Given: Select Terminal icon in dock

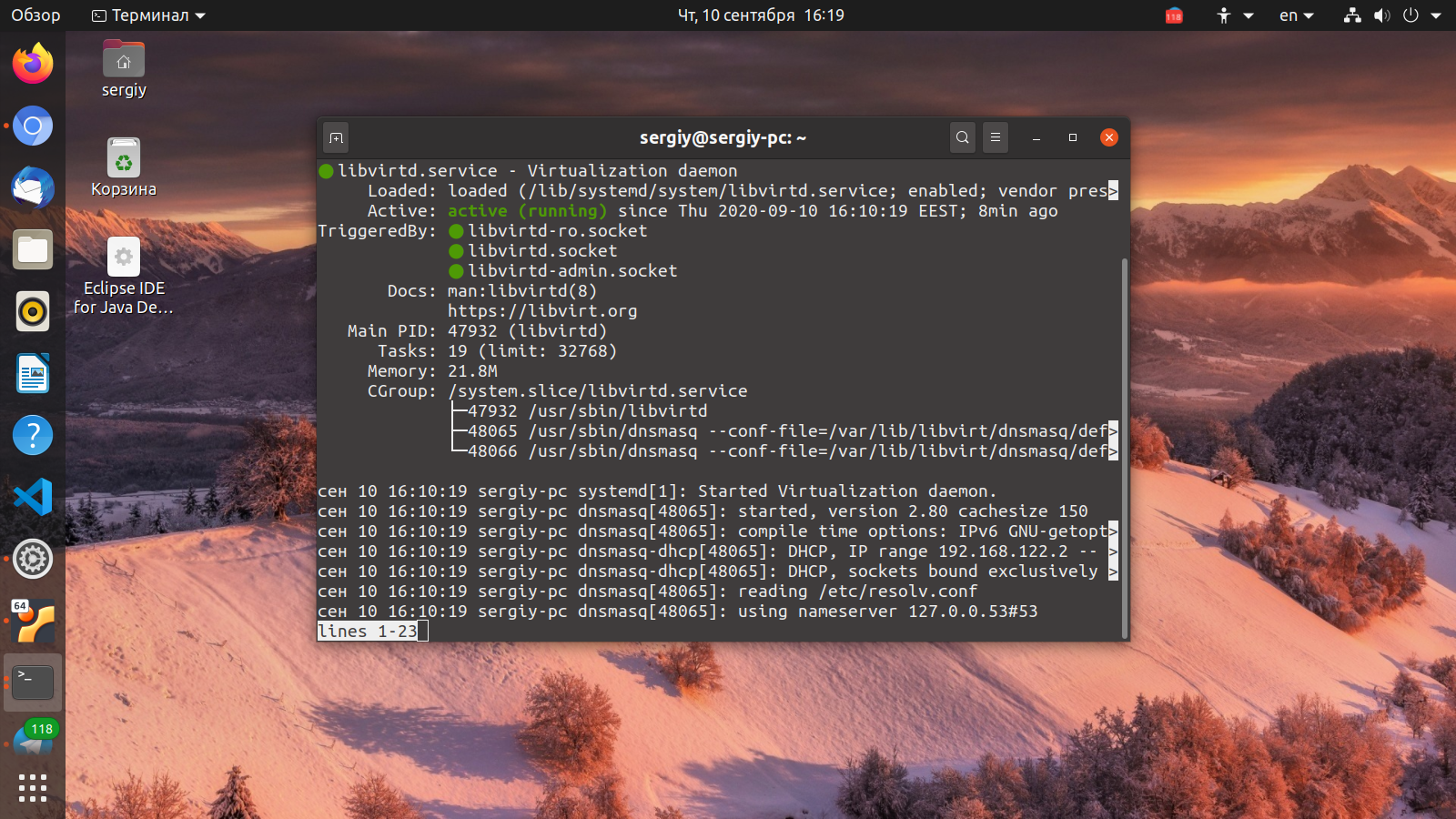Looking at the screenshot, I should click(33, 682).
